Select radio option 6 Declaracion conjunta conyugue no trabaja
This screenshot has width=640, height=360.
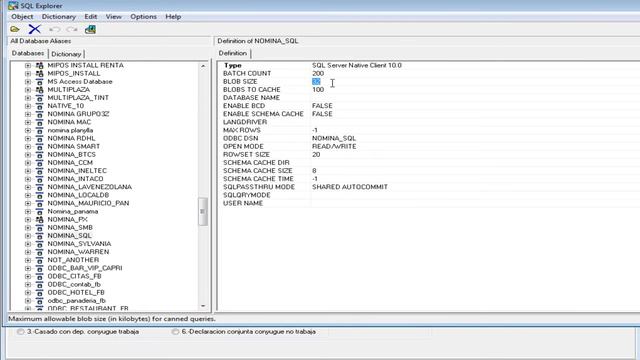tap(175, 332)
